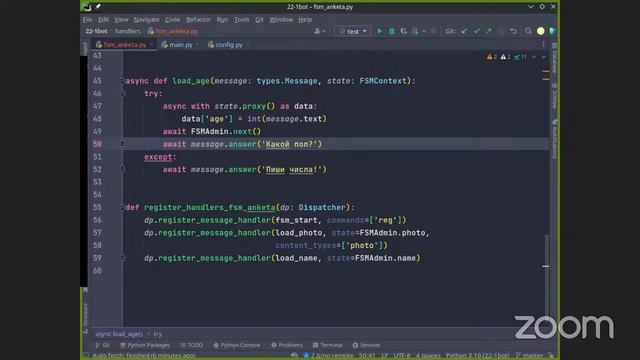The width and height of the screenshot is (640, 360).
Task: Open the File menu
Action: pos(87,19)
